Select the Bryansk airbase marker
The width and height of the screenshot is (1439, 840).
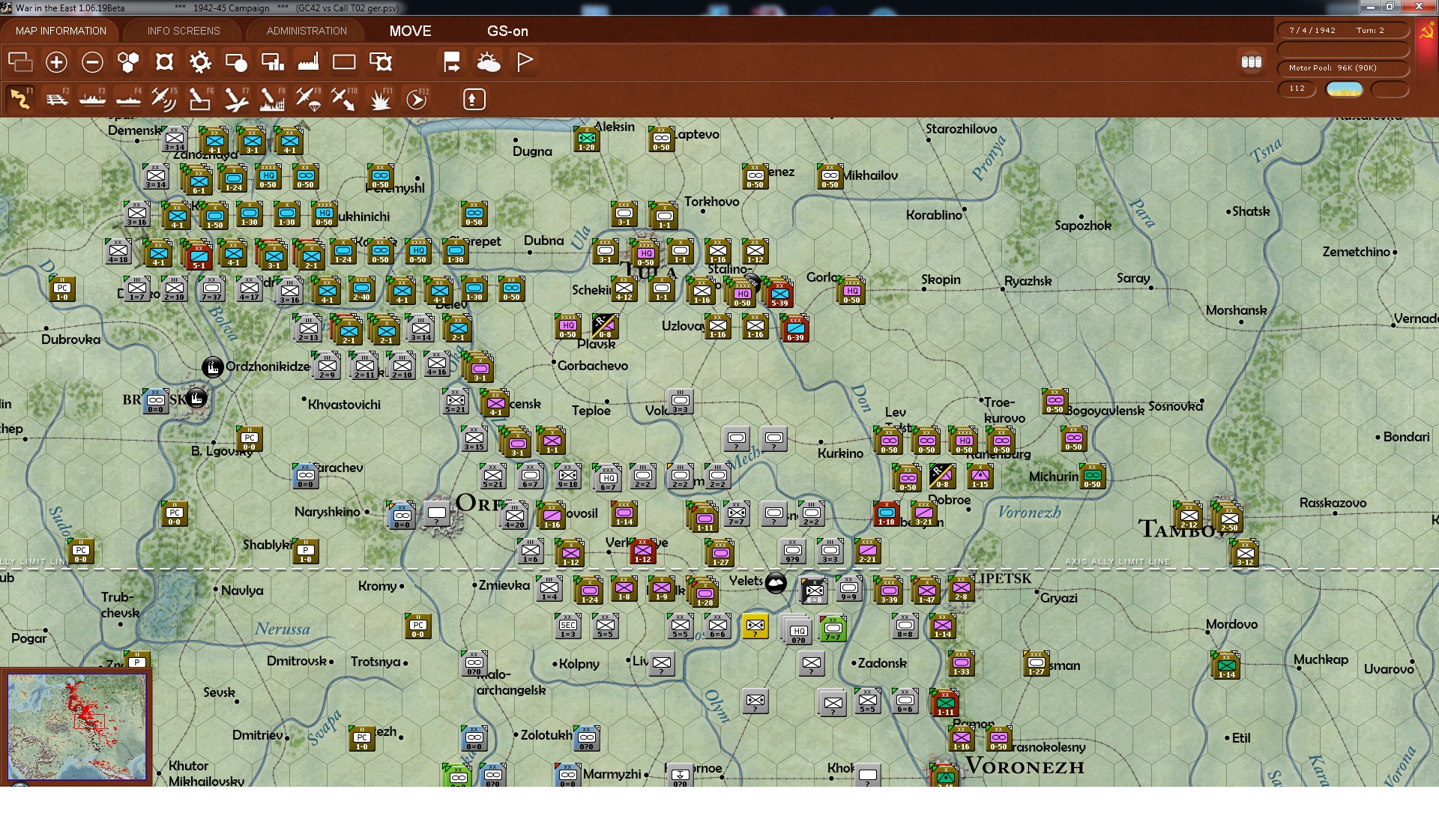[196, 399]
